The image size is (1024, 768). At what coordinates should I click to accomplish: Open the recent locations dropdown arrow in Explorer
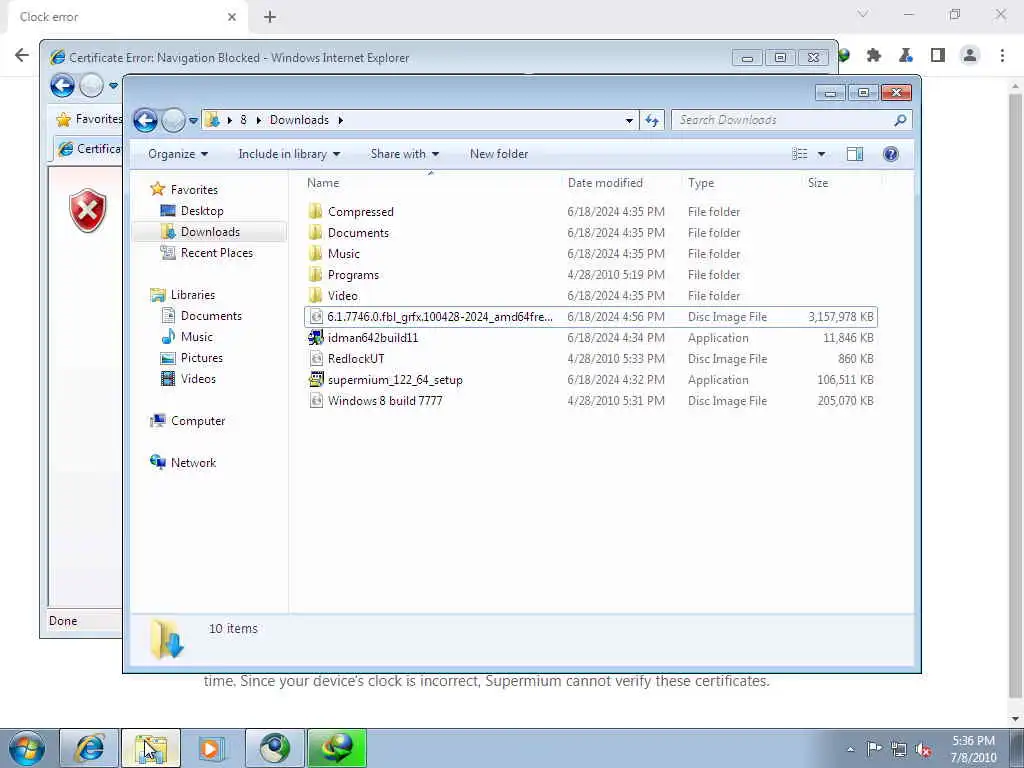pyautogui.click(x=193, y=121)
